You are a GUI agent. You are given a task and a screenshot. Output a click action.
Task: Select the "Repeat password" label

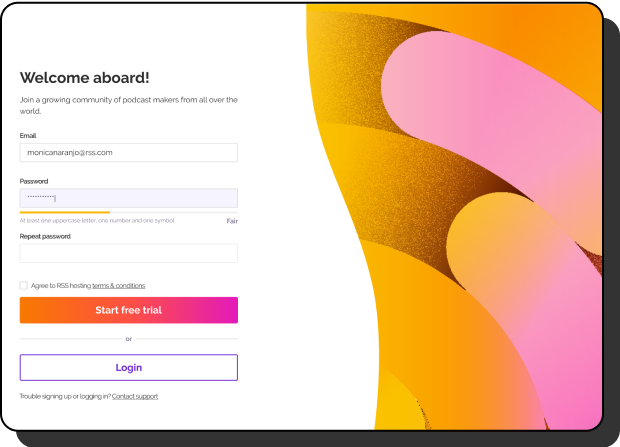pos(45,236)
